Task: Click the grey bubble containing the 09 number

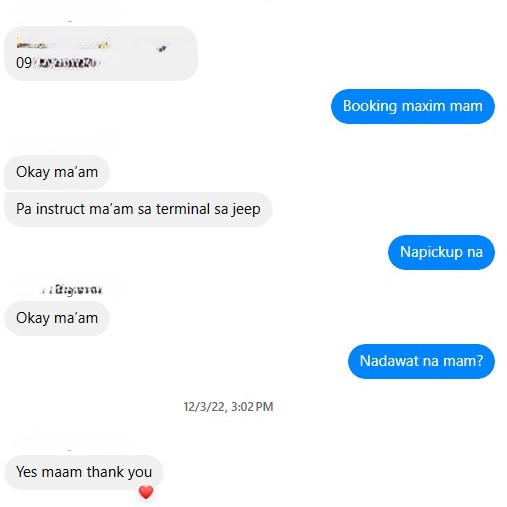Action: [101, 53]
